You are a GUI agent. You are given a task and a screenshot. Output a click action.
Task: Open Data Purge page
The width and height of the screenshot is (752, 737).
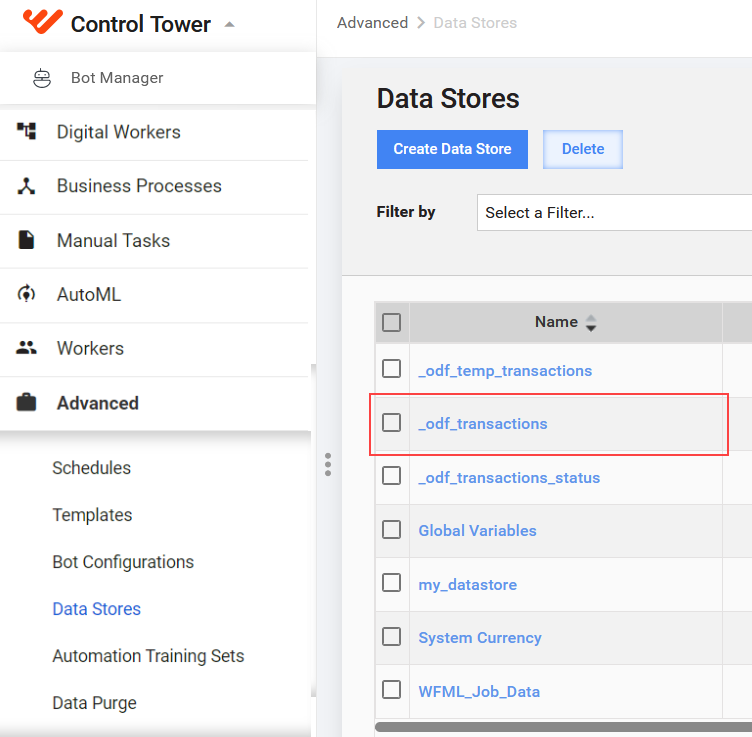point(94,702)
